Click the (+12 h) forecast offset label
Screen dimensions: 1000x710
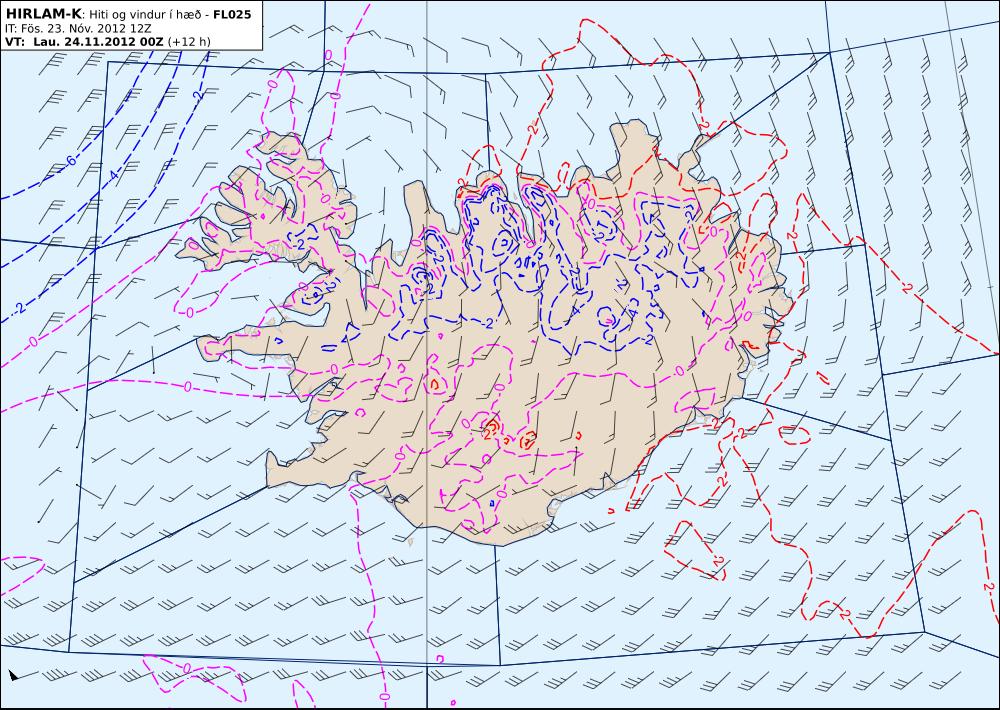(x=189, y=41)
